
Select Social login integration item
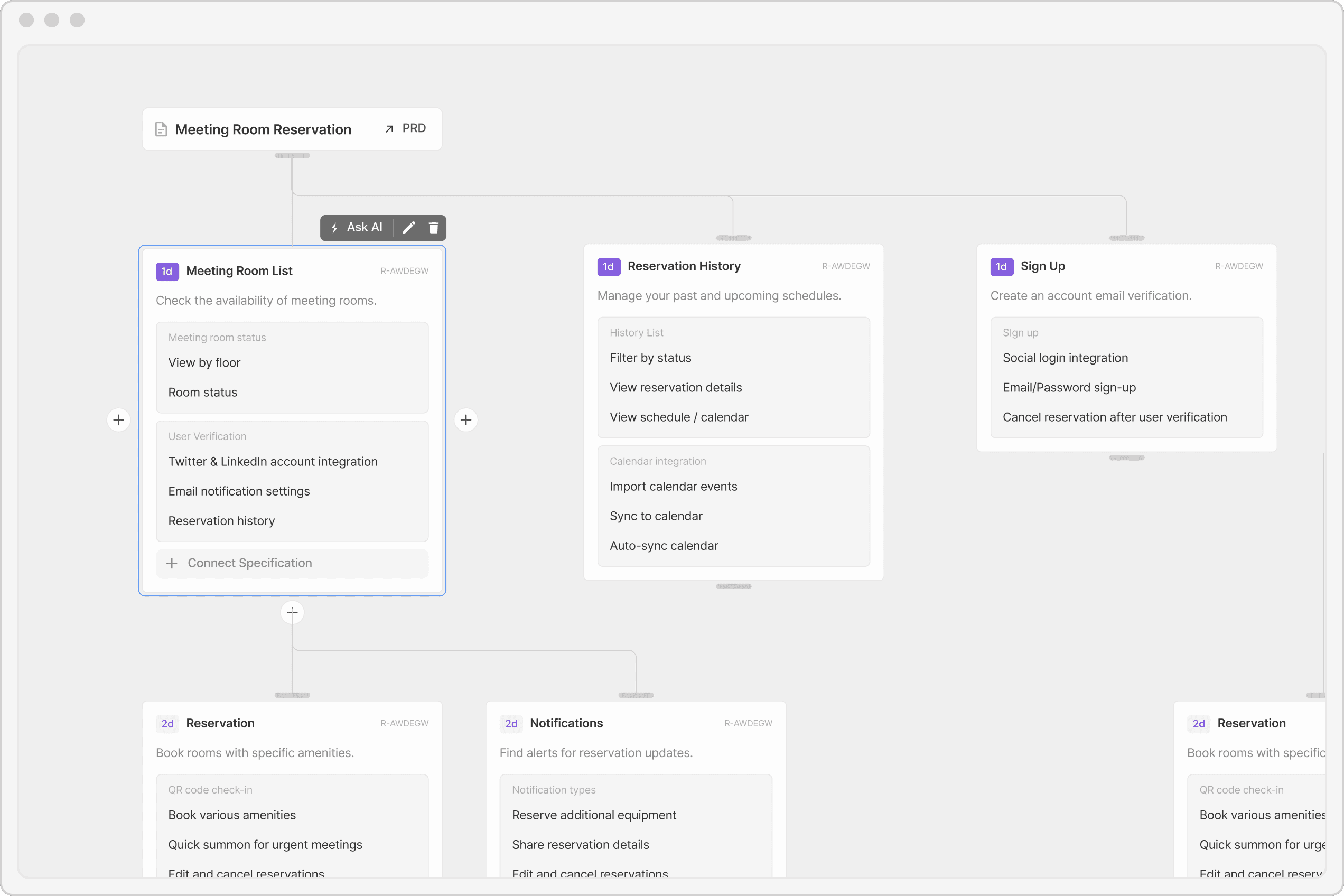[x=1065, y=358]
